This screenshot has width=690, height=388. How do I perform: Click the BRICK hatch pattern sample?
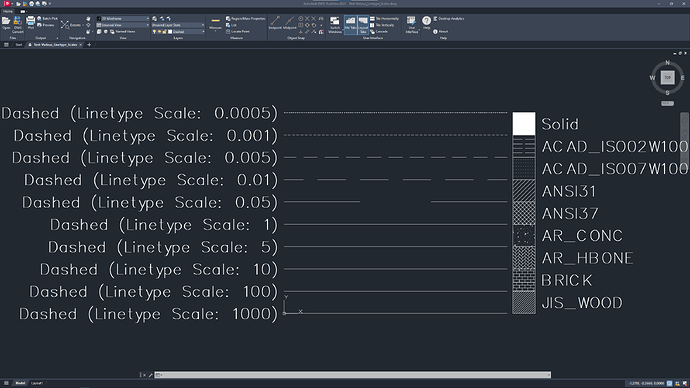point(524,280)
